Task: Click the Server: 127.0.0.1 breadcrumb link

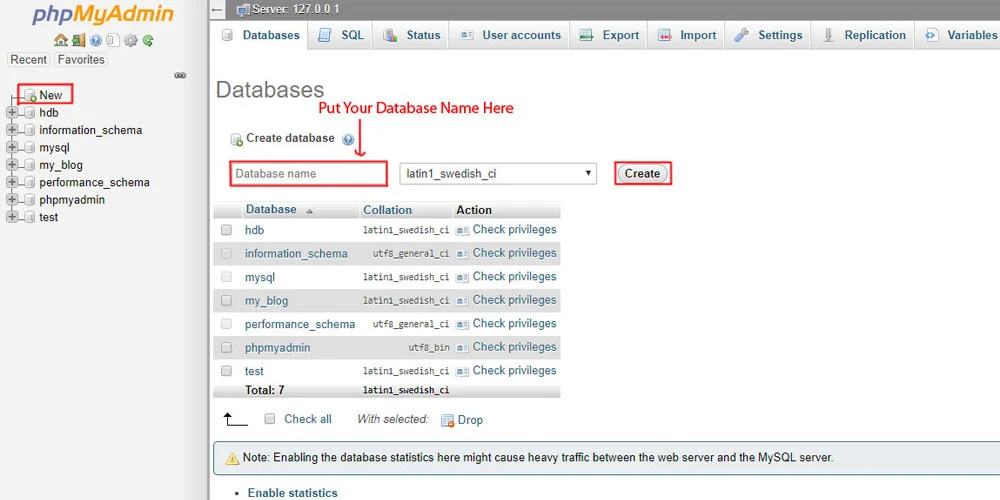Action: click(296, 10)
